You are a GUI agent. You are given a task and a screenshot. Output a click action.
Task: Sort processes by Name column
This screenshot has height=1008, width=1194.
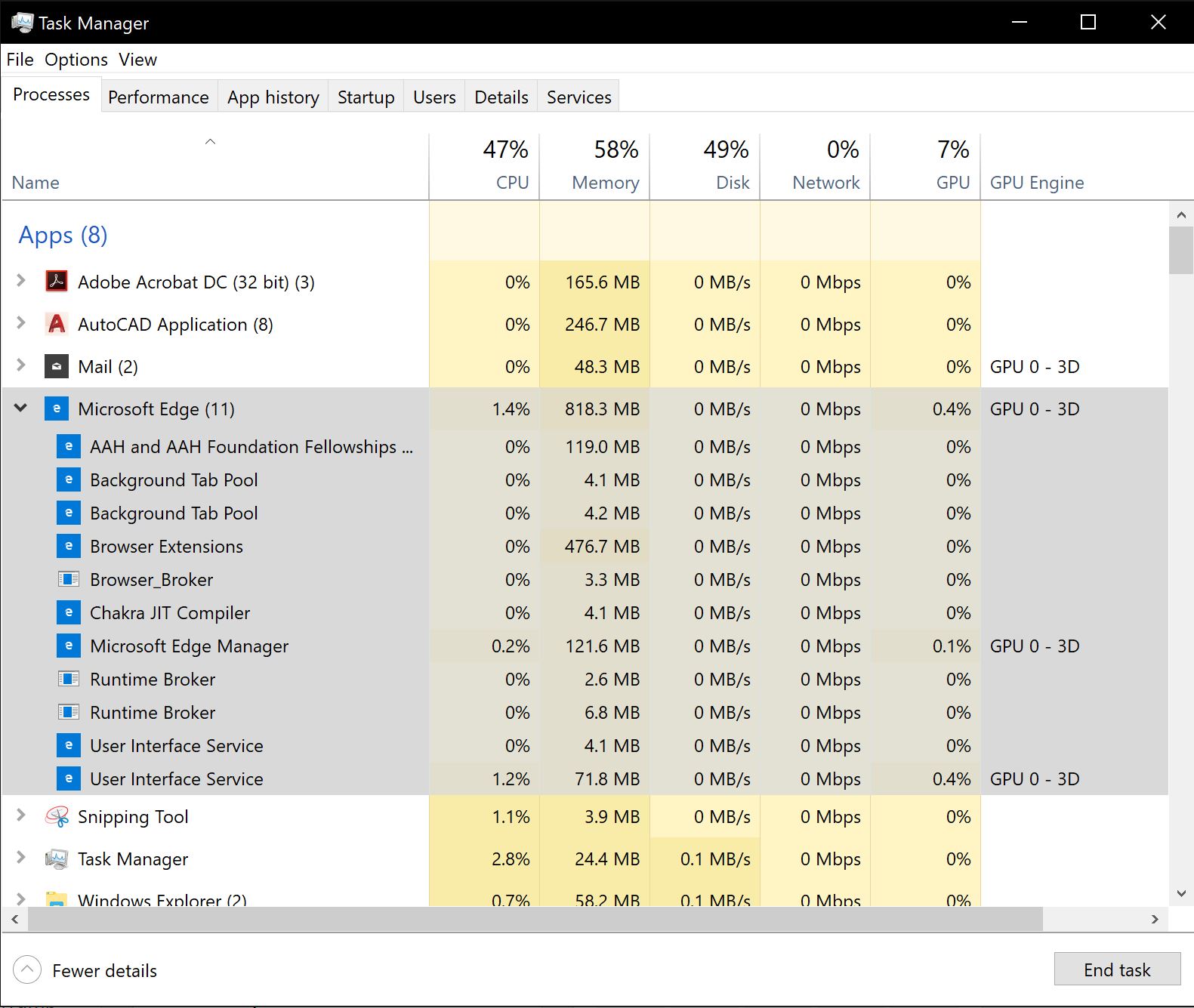(215, 168)
